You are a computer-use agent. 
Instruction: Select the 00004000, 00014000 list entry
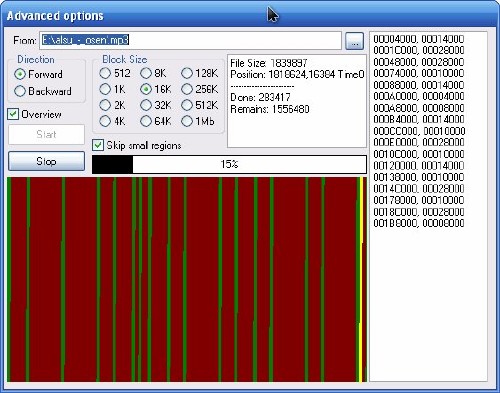pos(419,39)
